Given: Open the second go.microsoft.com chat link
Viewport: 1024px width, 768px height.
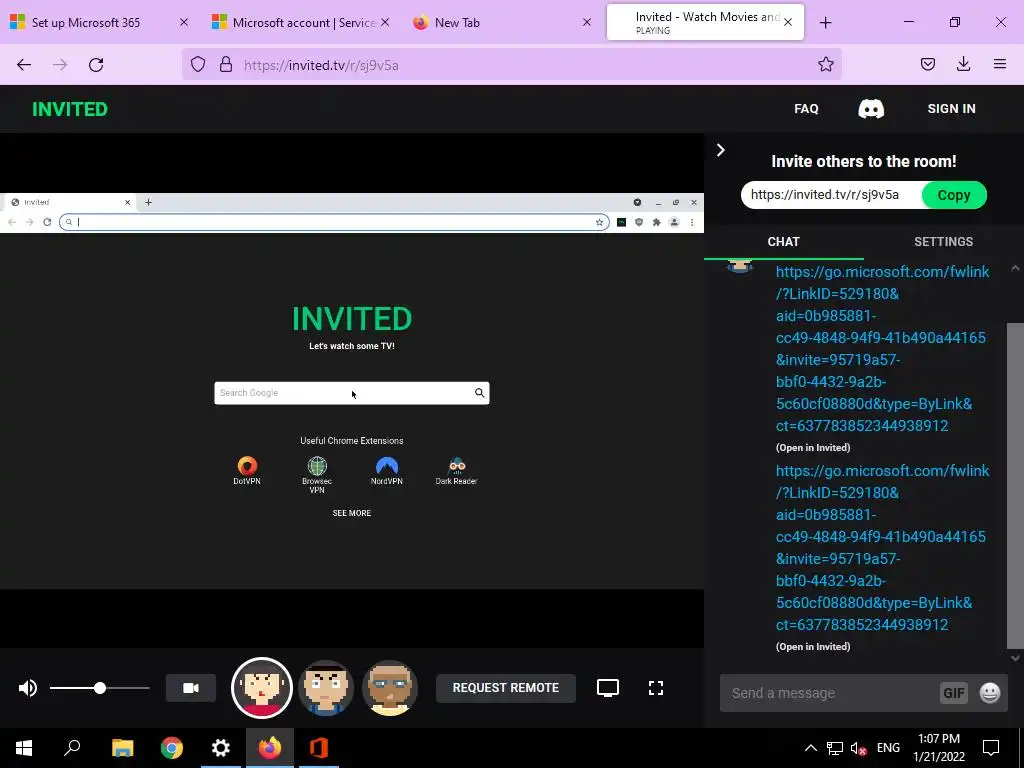Looking at the screenshot, I should [882, 547].
